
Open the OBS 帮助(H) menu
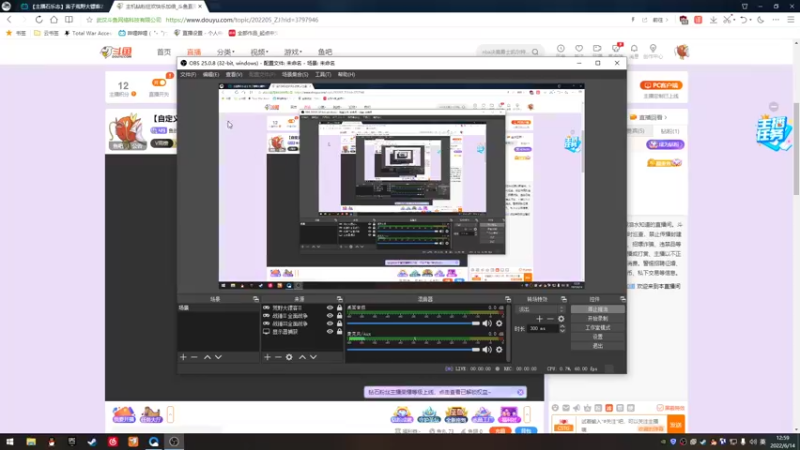[x=346, y=74]
